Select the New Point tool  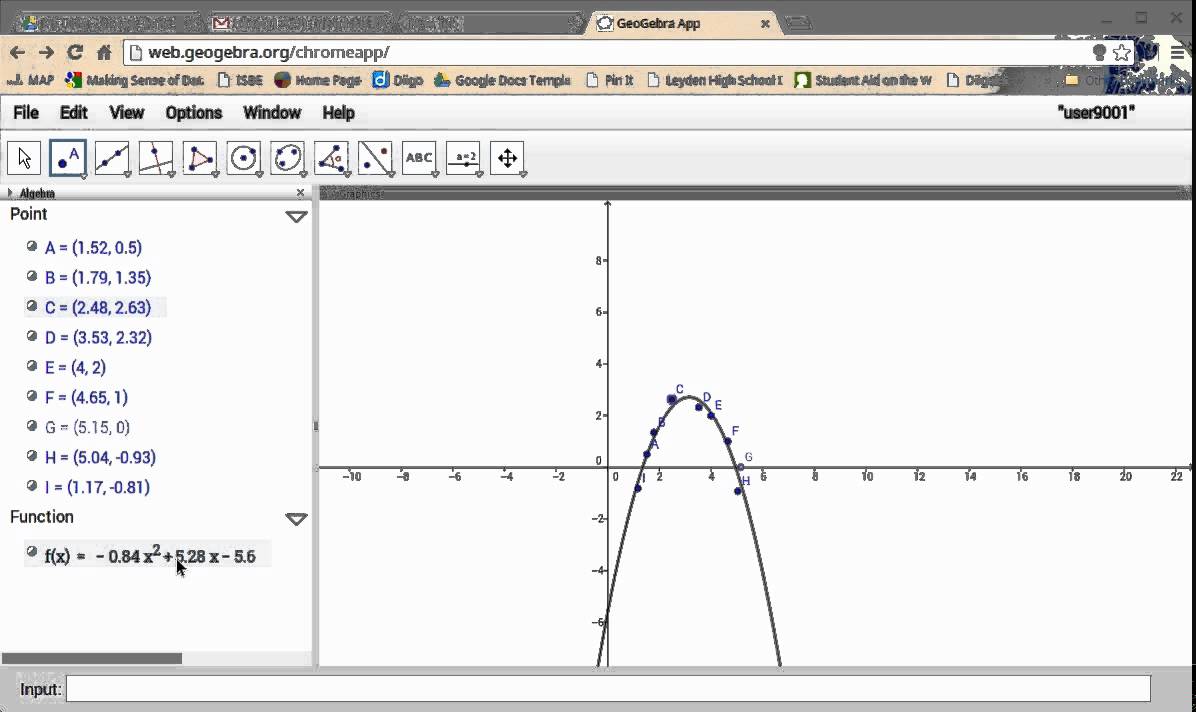point(68,158)
